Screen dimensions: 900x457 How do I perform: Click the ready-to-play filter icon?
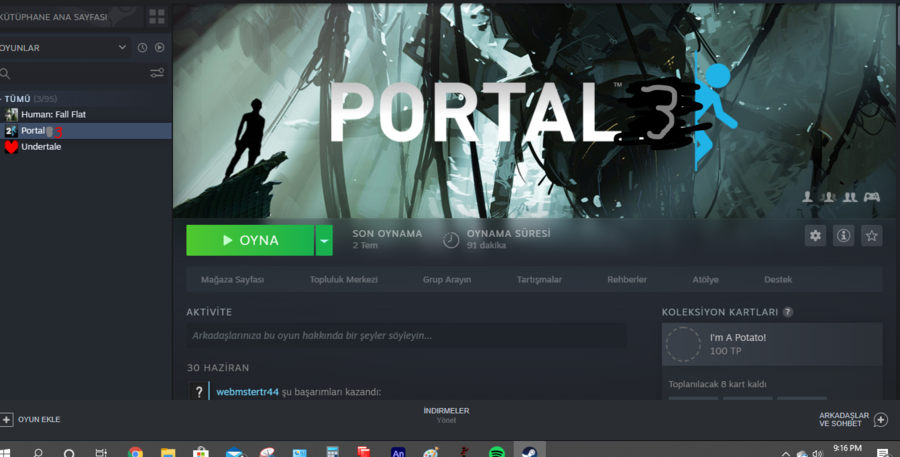[x=160, y=48]
